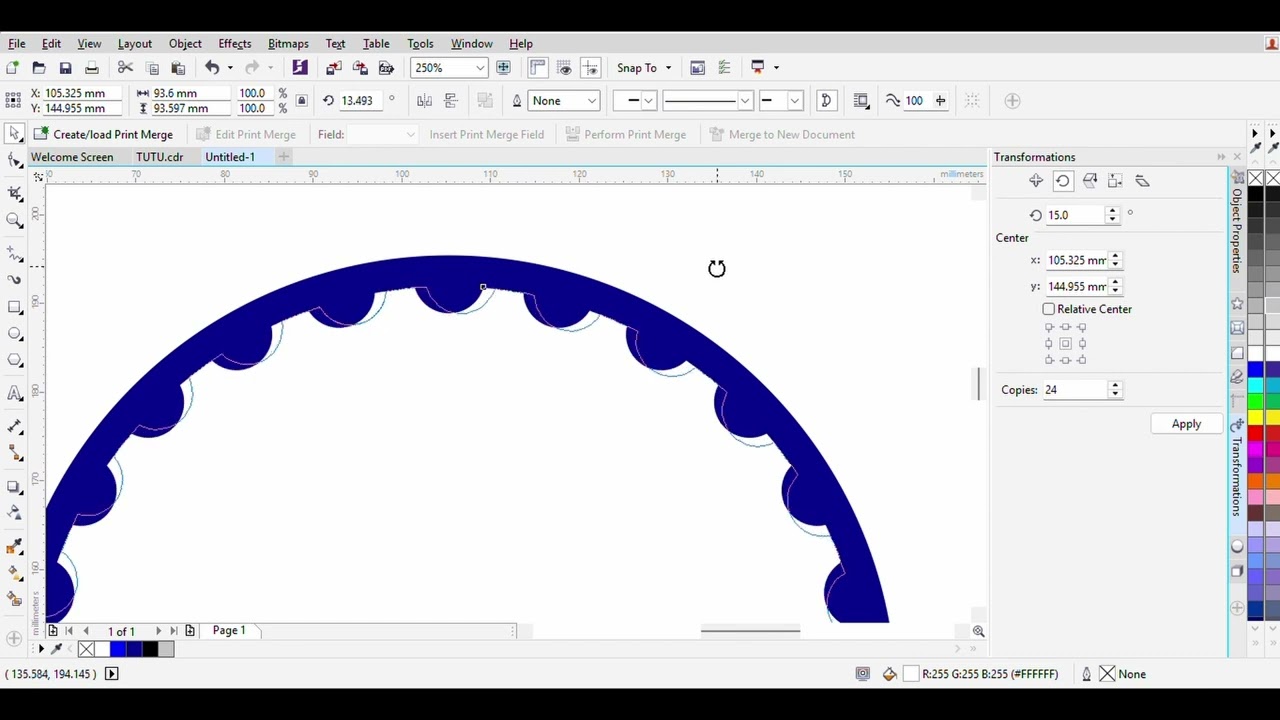
Task: Select the center anchor point in grid
Action: pyautogui.click(x=1065, y=344)
